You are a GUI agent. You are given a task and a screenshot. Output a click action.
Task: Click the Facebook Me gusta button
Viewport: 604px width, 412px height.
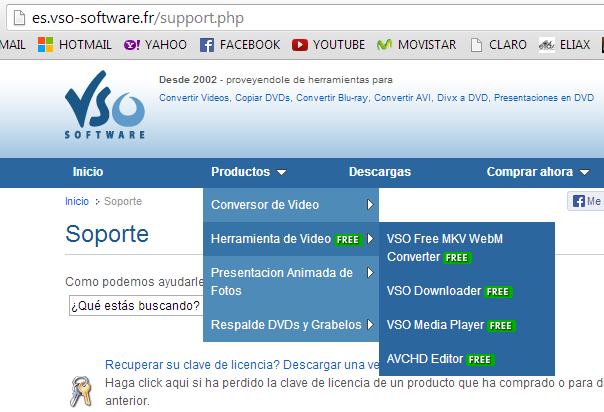coord(586,201)
